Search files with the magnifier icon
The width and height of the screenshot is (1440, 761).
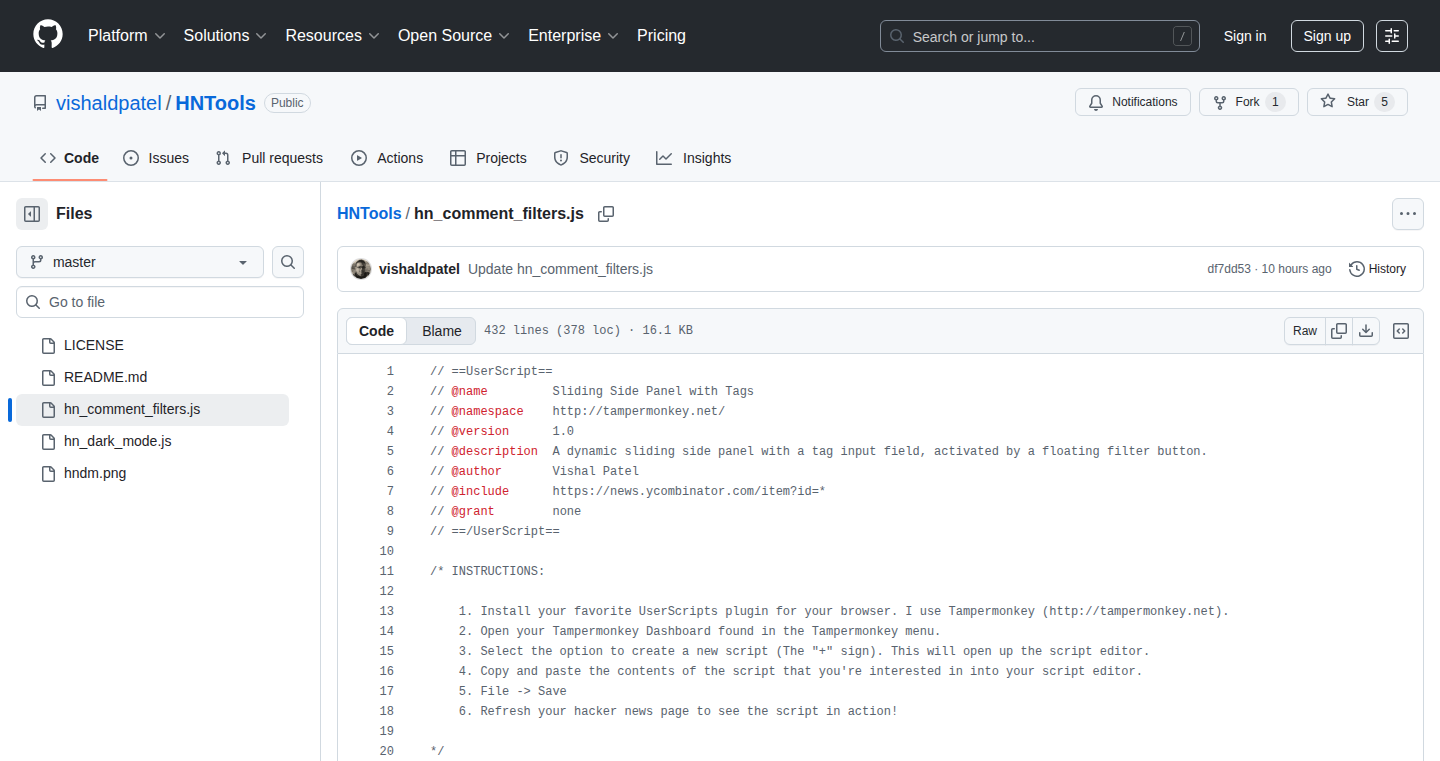click(288, 262)
